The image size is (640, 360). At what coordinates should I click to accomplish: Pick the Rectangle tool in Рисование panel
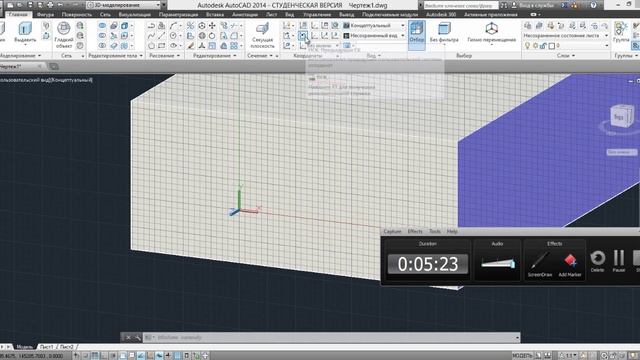click(x=162, y=46)
